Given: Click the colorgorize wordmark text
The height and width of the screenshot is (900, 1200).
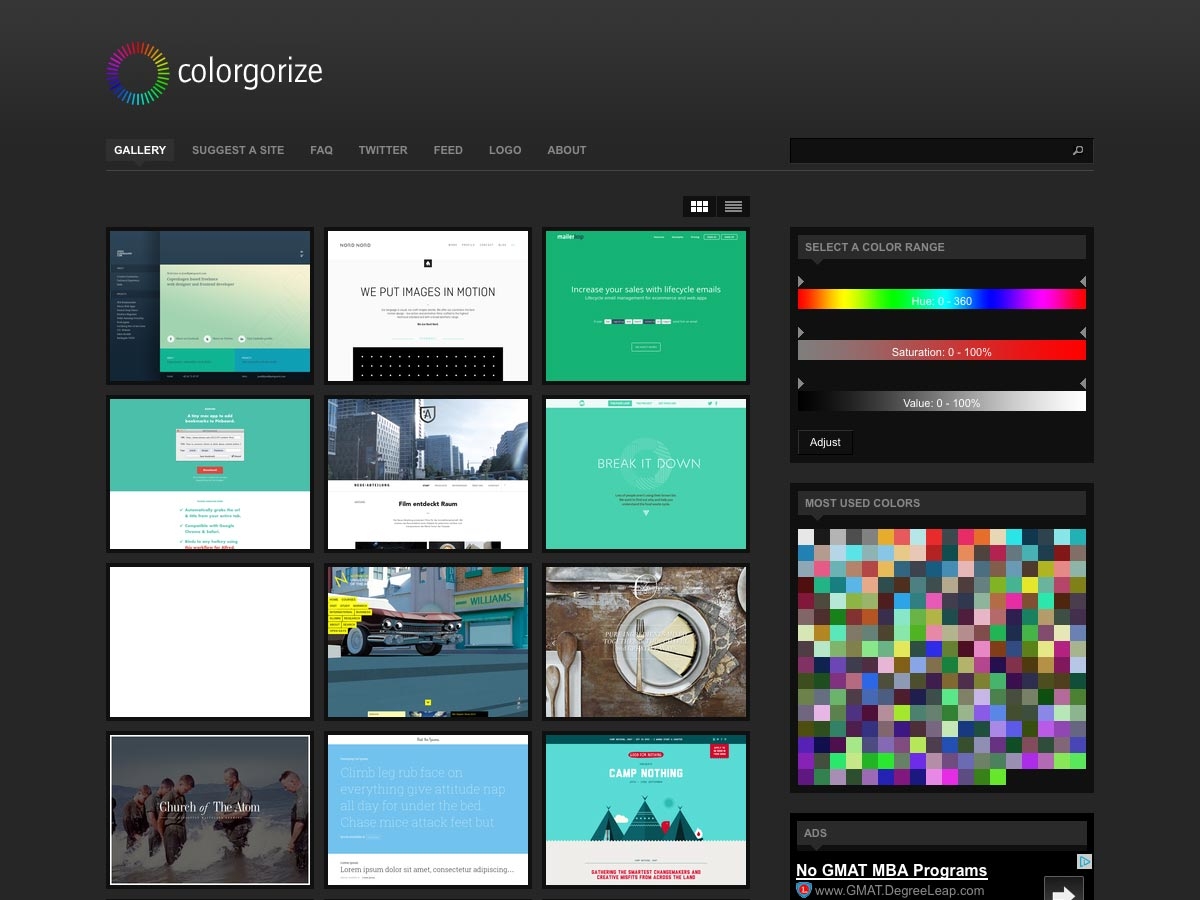Looking at the screenshot, I should (250, 72).
